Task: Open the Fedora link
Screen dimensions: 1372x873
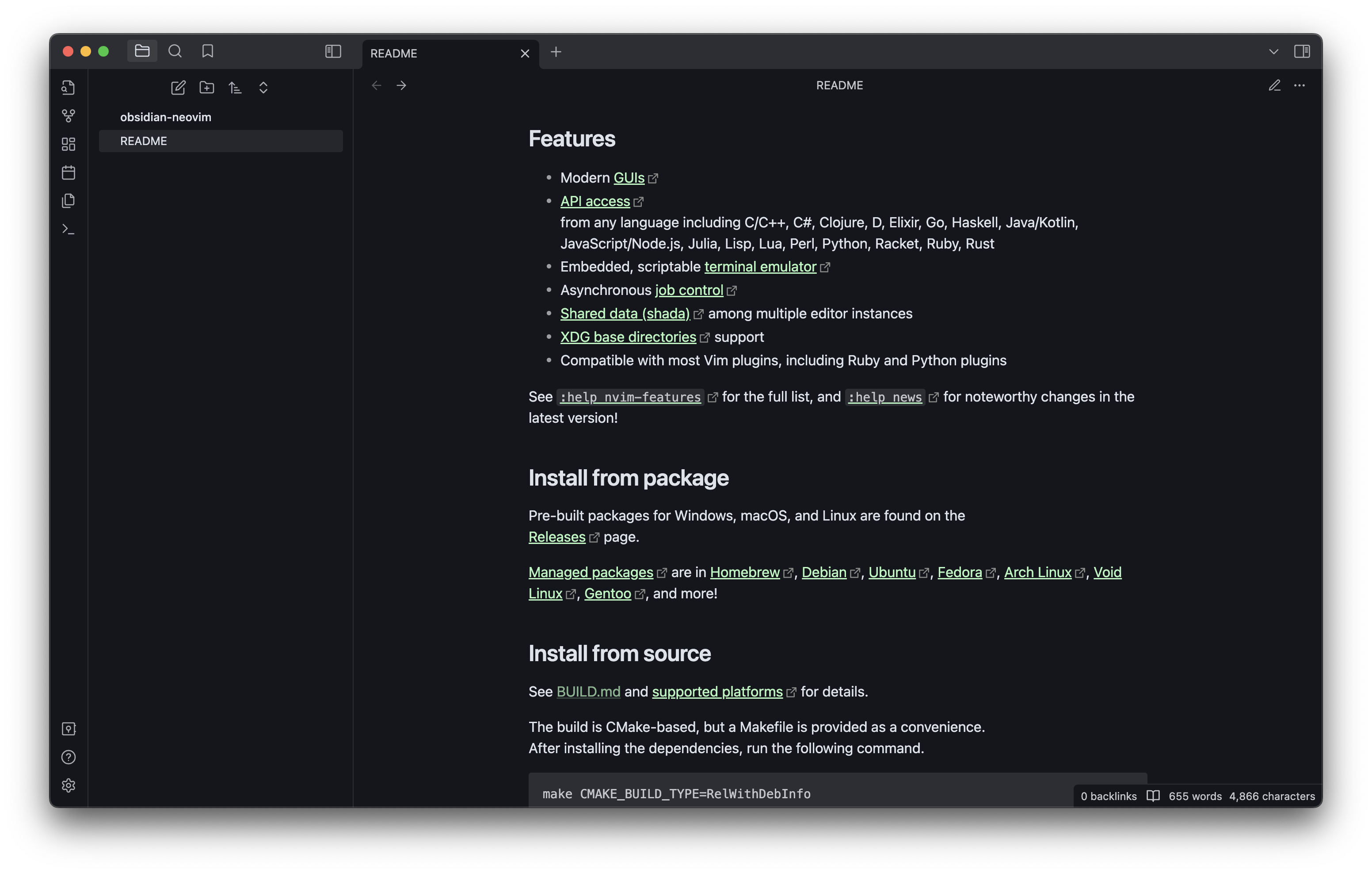Action: (960, 572)
